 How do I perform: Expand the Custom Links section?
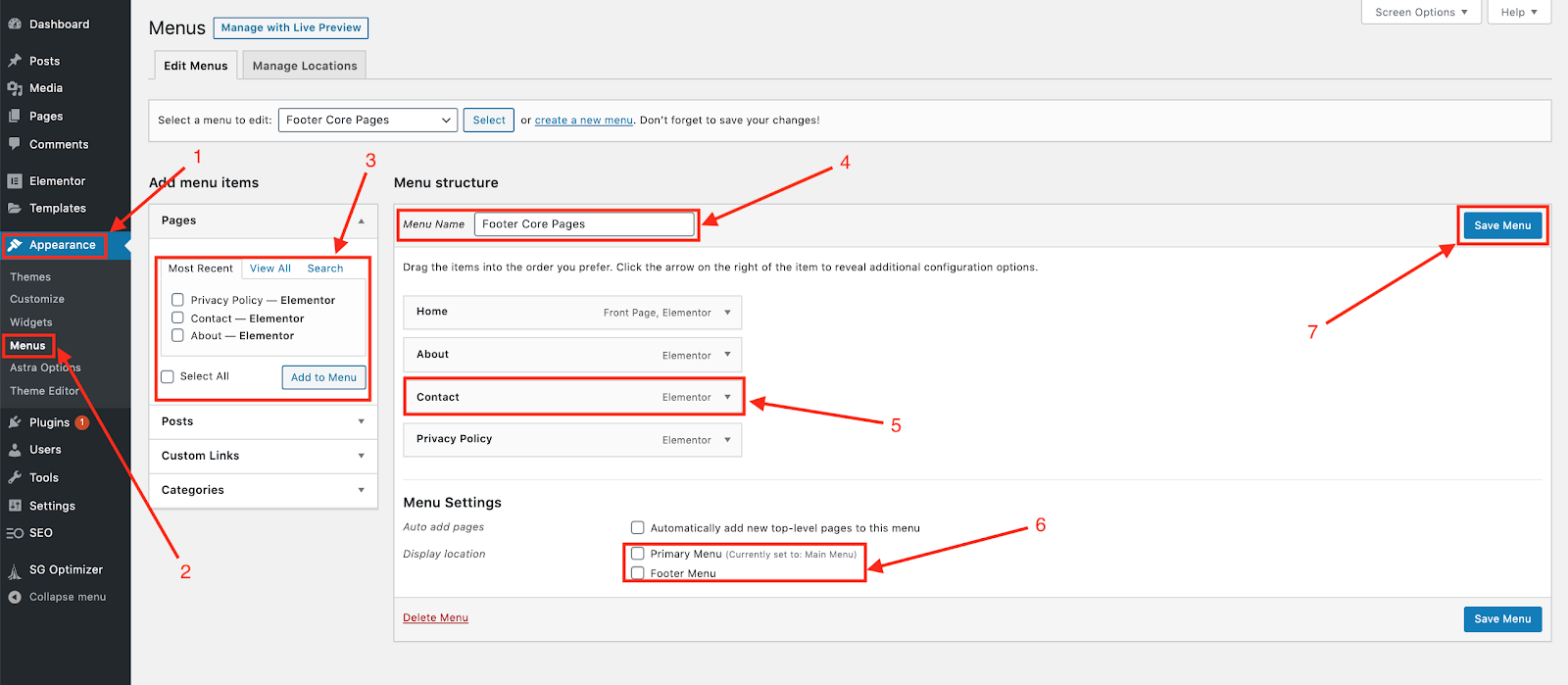click(x=361, y=456)
